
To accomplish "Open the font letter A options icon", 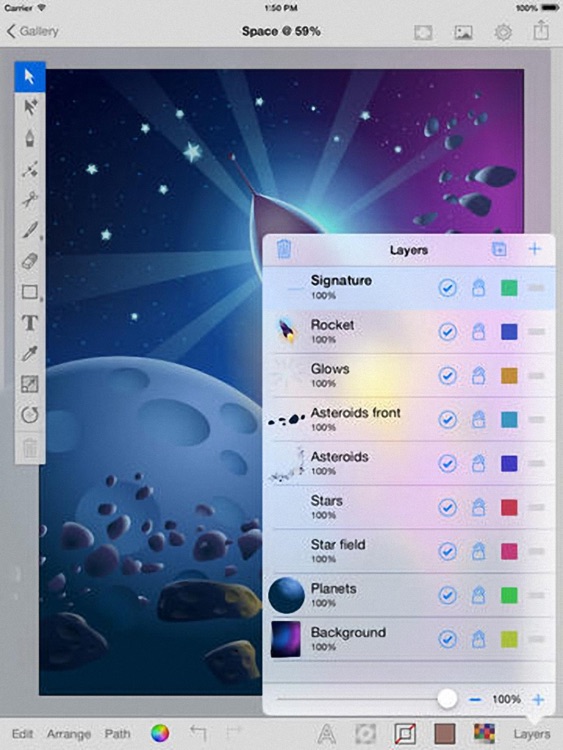I will [x=326, y=733].
